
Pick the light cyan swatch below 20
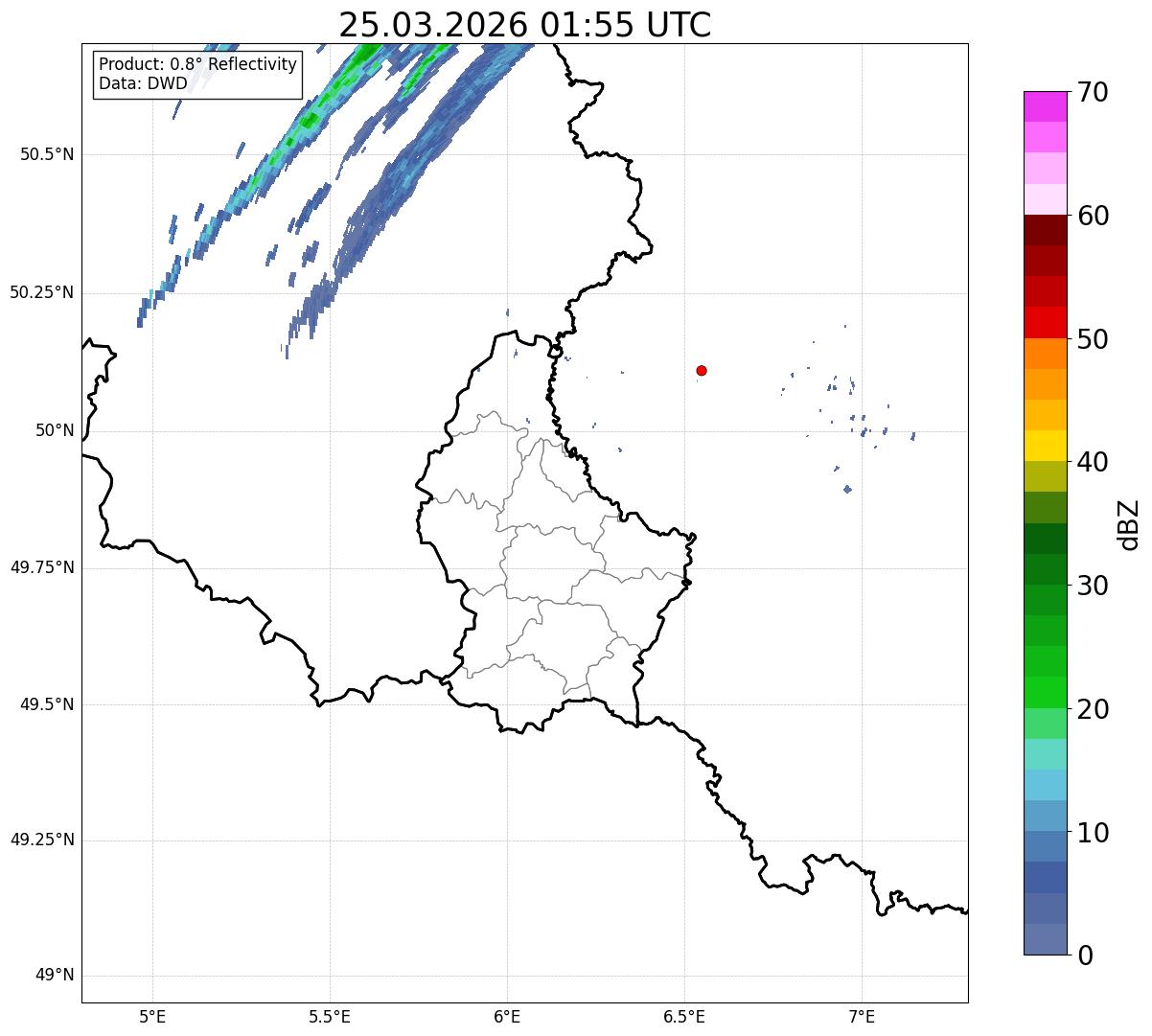click(x=1045, y=754)
